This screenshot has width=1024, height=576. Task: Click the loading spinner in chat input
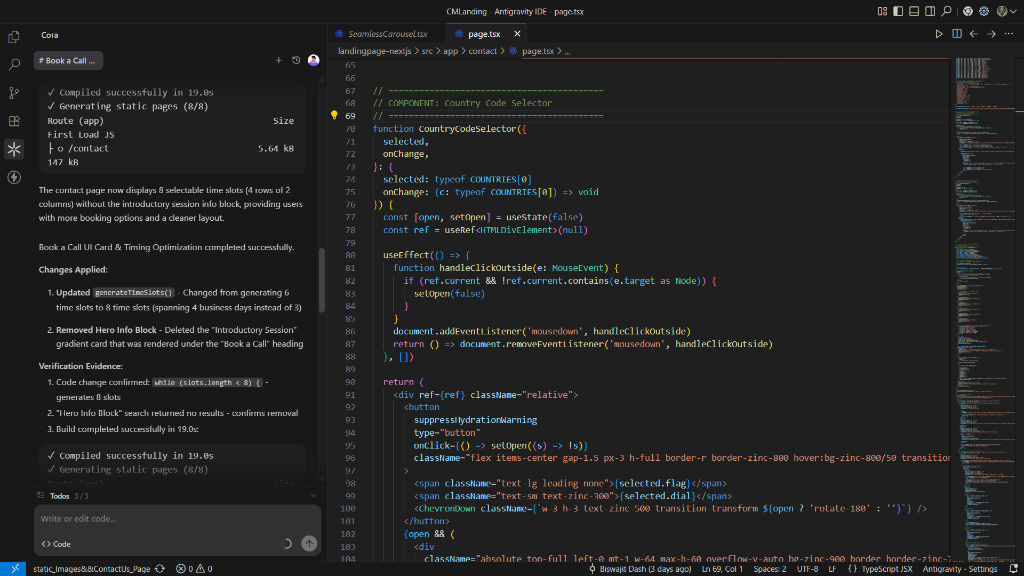(287, 543)
